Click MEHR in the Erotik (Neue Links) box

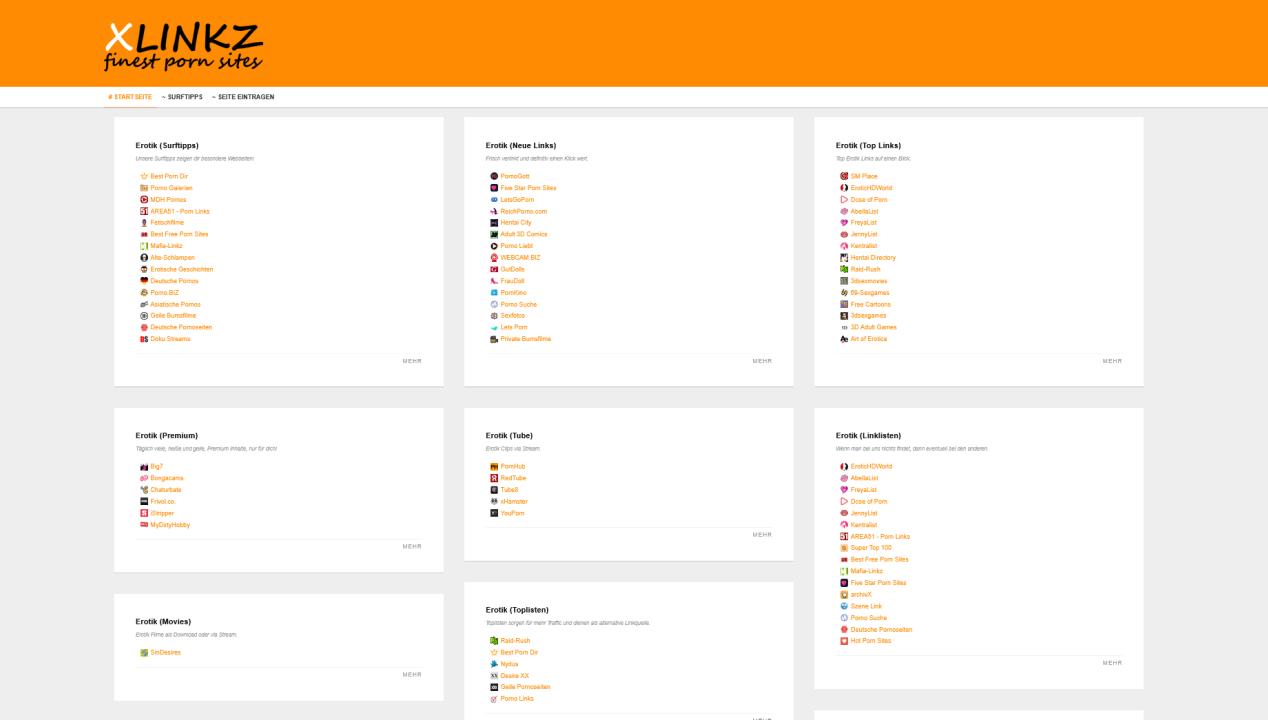coord(762,361)
